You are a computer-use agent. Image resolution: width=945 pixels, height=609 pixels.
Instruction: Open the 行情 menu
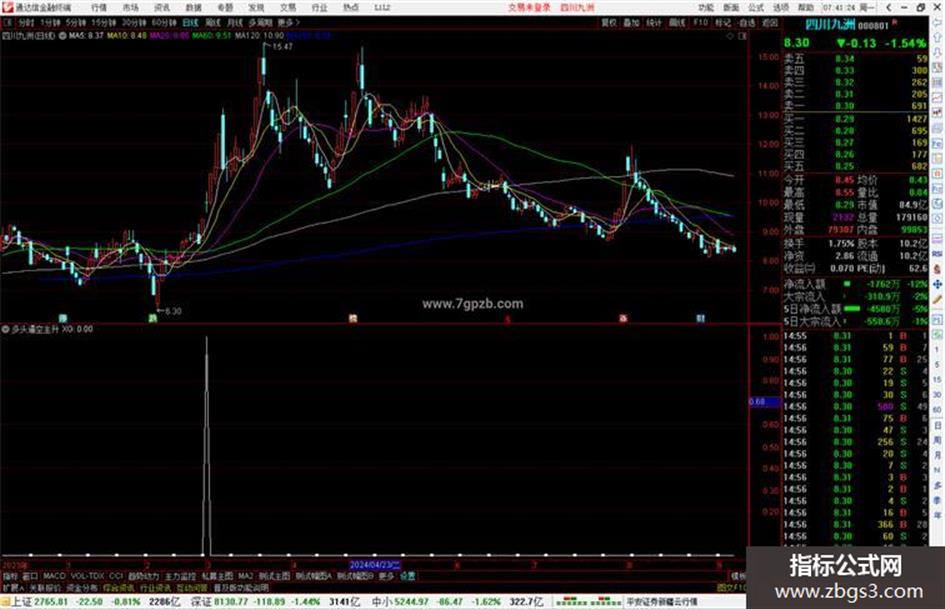tap(99, 7)
